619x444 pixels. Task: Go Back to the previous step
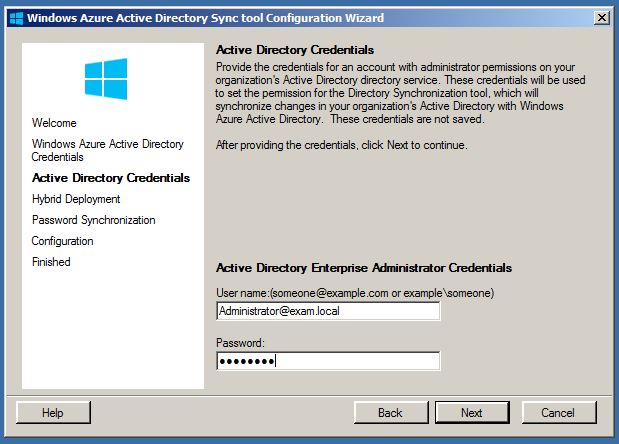tap(391, 412)
